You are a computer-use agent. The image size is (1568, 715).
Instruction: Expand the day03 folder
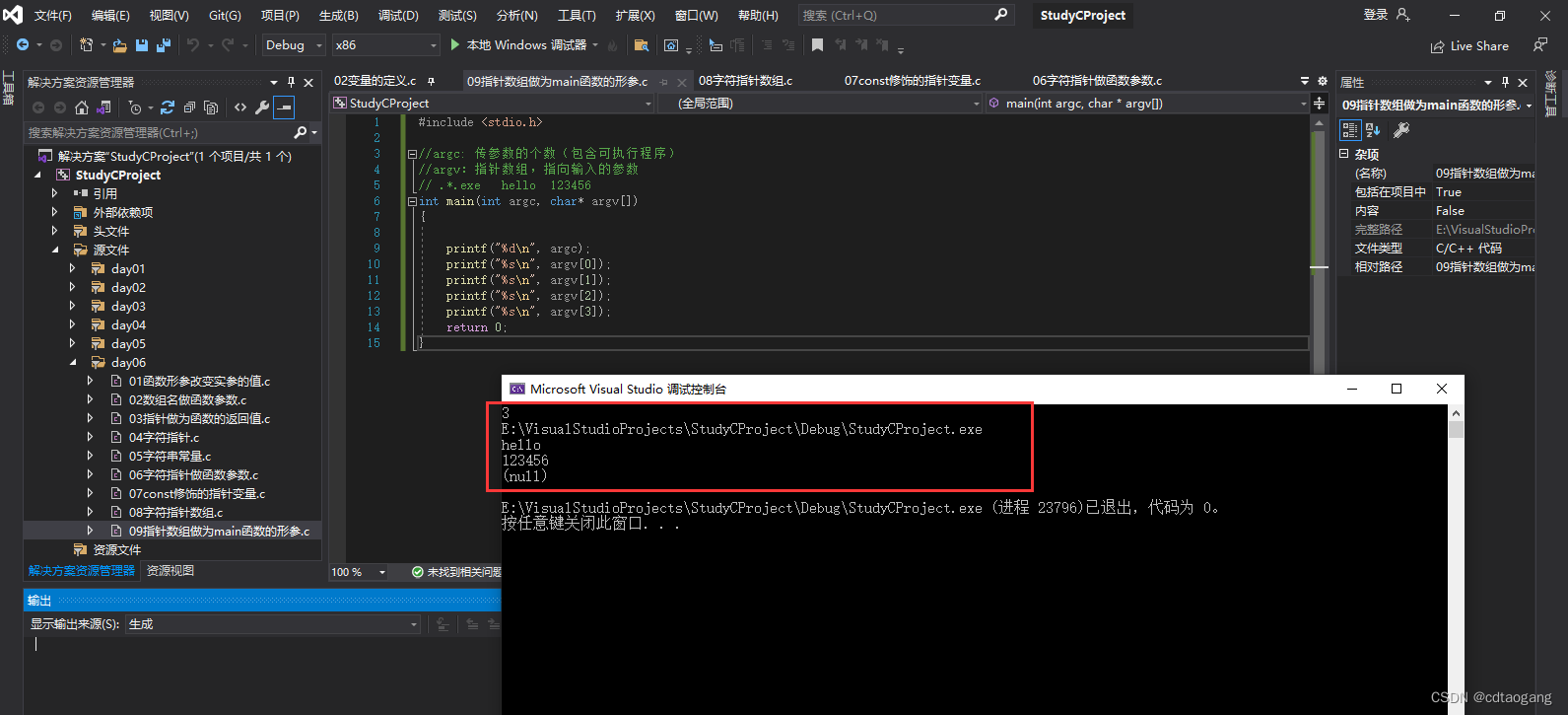coord(73,306)
